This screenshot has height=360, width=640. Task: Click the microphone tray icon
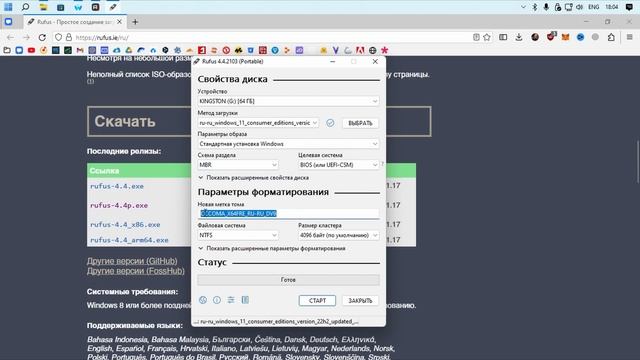coord(546,7)
